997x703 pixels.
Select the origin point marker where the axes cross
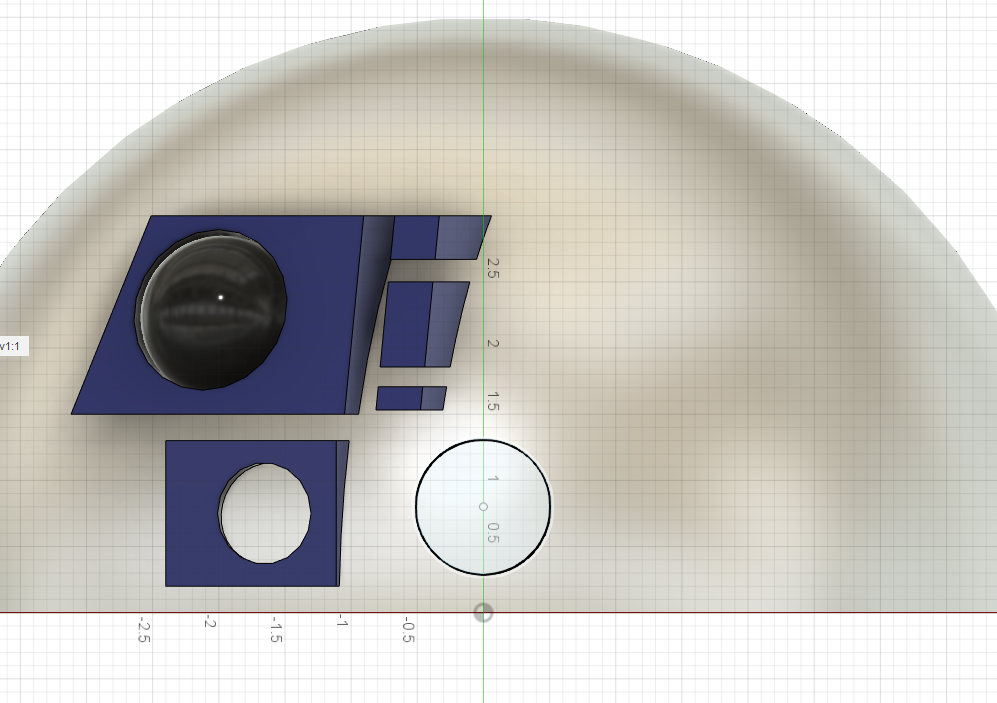pos(483,613)
